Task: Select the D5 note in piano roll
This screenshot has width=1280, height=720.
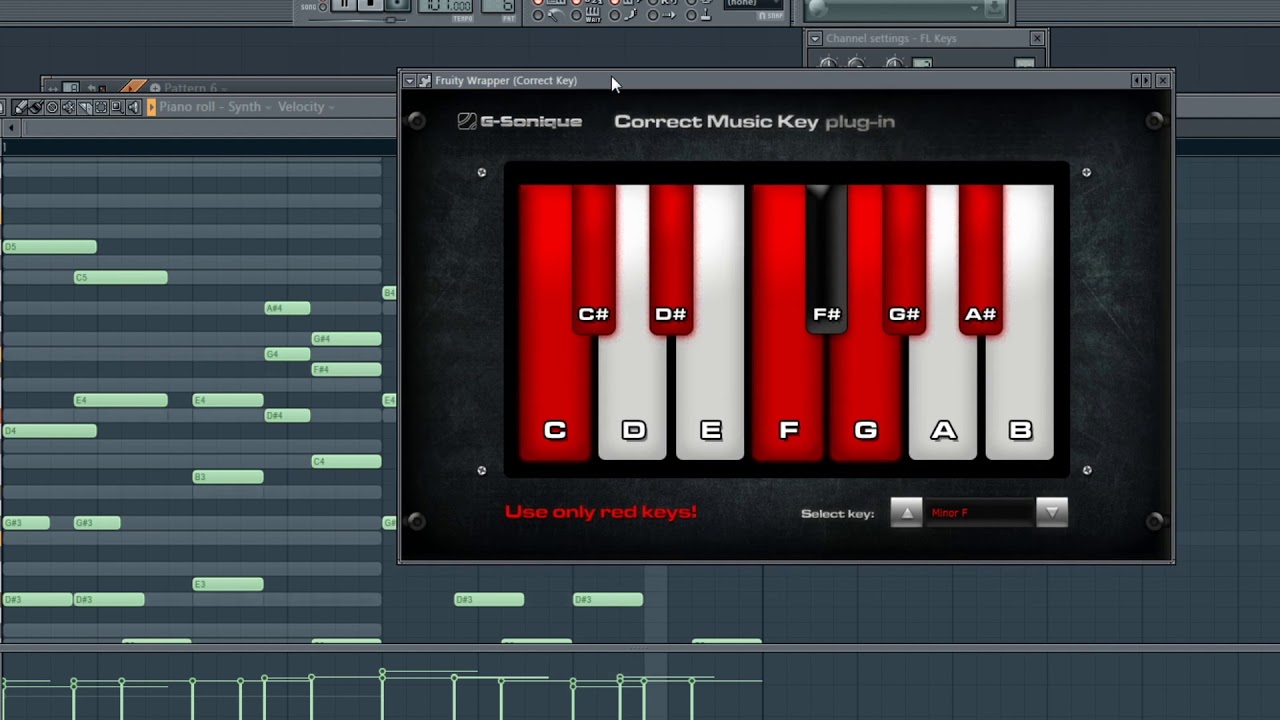Action: 50,247
